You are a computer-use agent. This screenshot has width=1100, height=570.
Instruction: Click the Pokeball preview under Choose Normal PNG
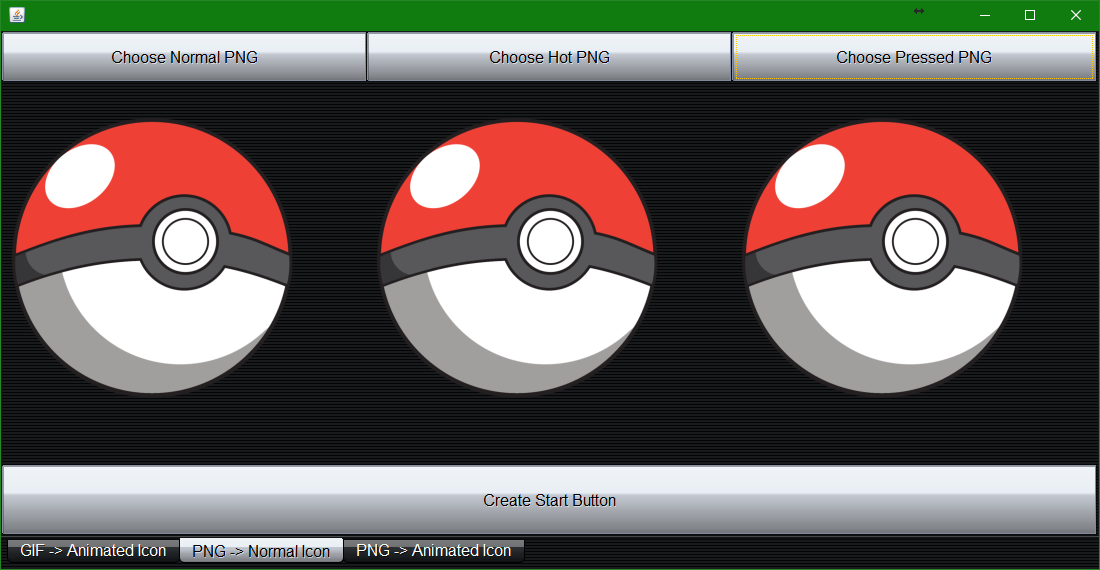point(152,257)
